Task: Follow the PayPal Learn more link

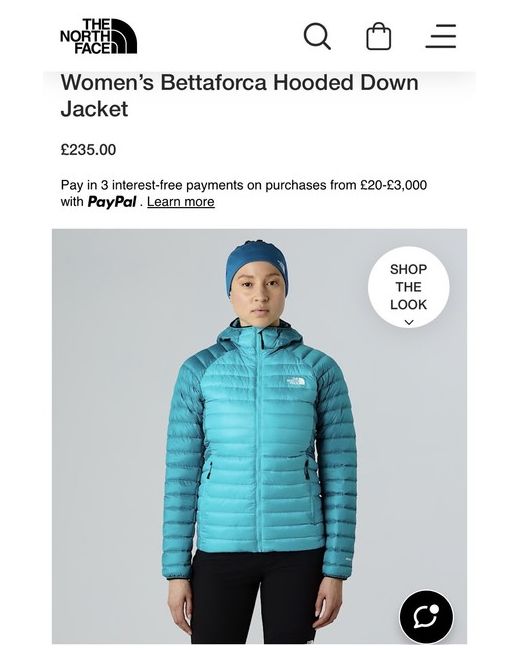Action: coord(181,202)
